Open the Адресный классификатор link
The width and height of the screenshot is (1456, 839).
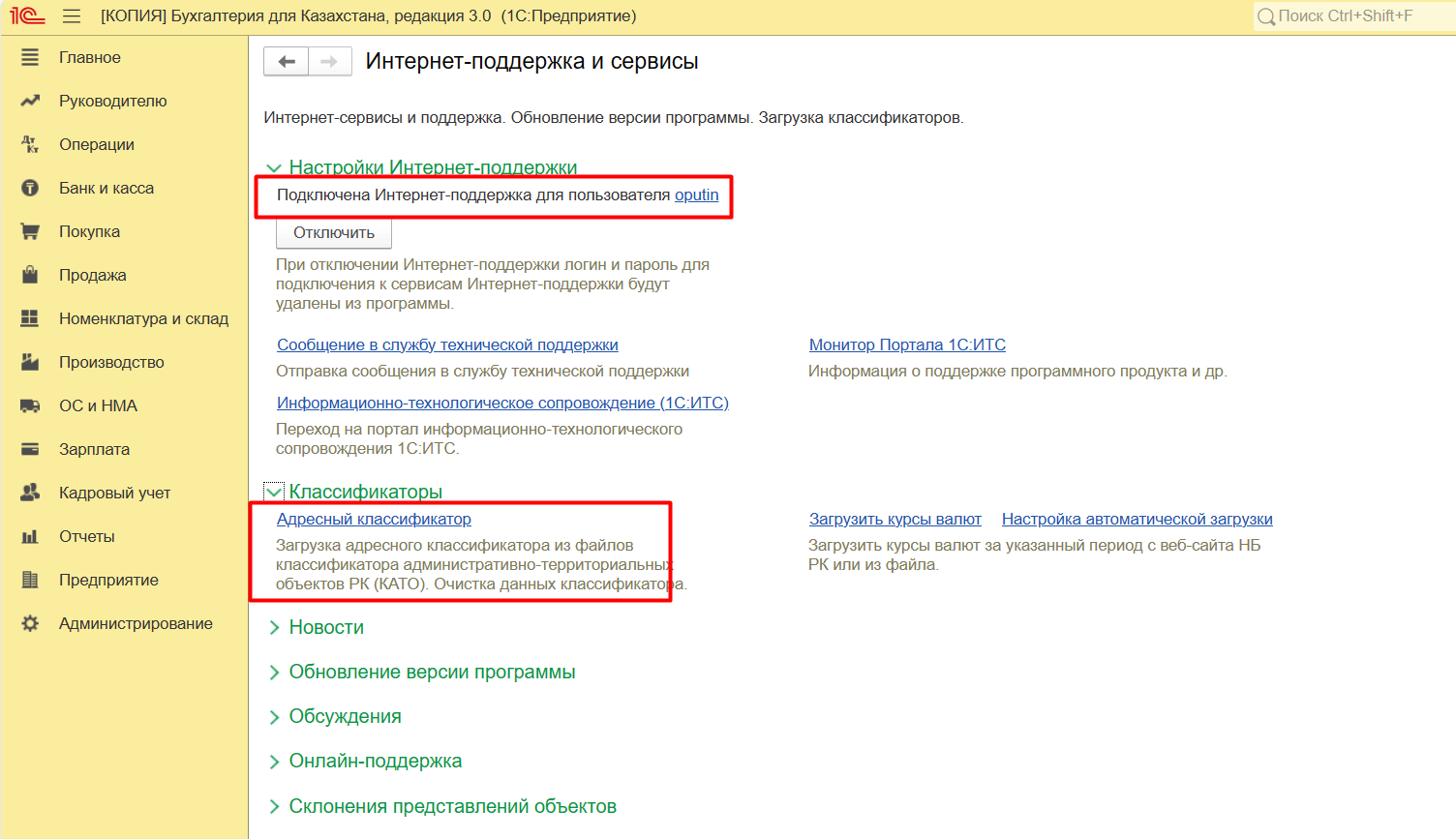pyautogui.click(x=374, y=520)
